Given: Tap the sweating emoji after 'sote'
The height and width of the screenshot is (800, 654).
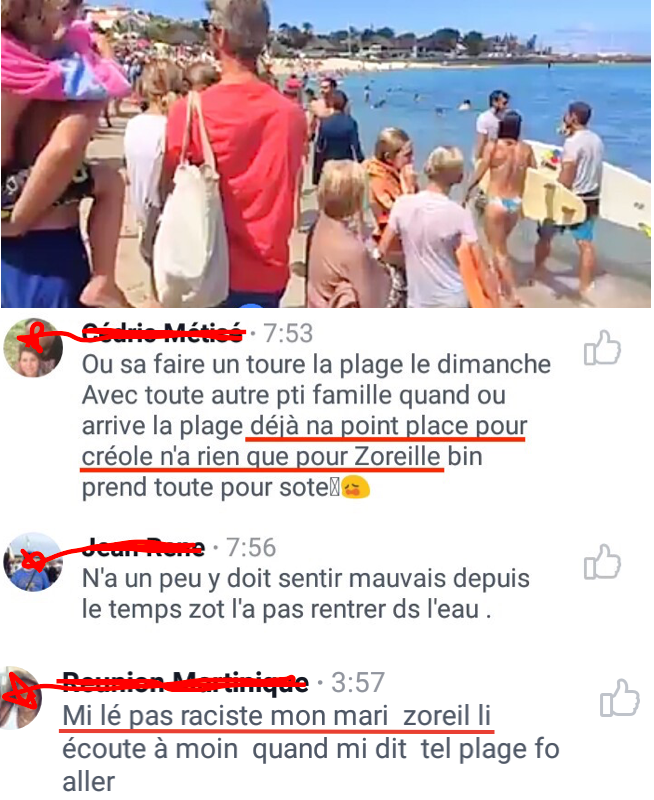Looking at the screenshot, I should pyautogui.click(x=355, y=487).
